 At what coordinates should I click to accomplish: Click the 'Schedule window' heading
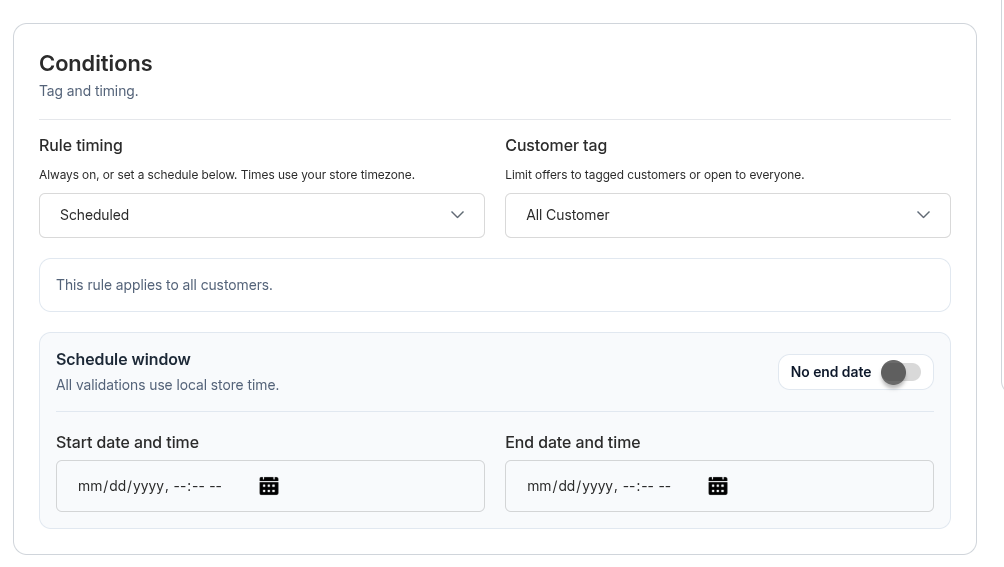[123, 359]
